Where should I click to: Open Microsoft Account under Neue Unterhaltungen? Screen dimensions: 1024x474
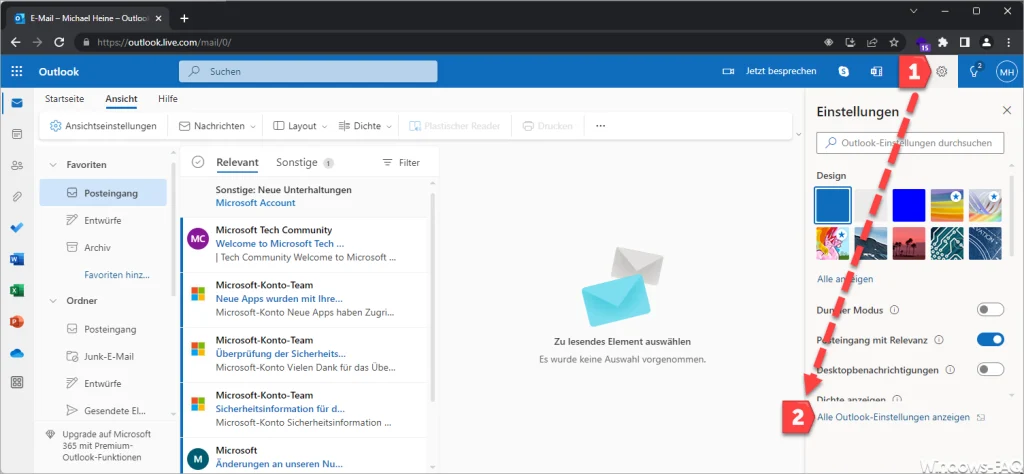tap(255, 202)
